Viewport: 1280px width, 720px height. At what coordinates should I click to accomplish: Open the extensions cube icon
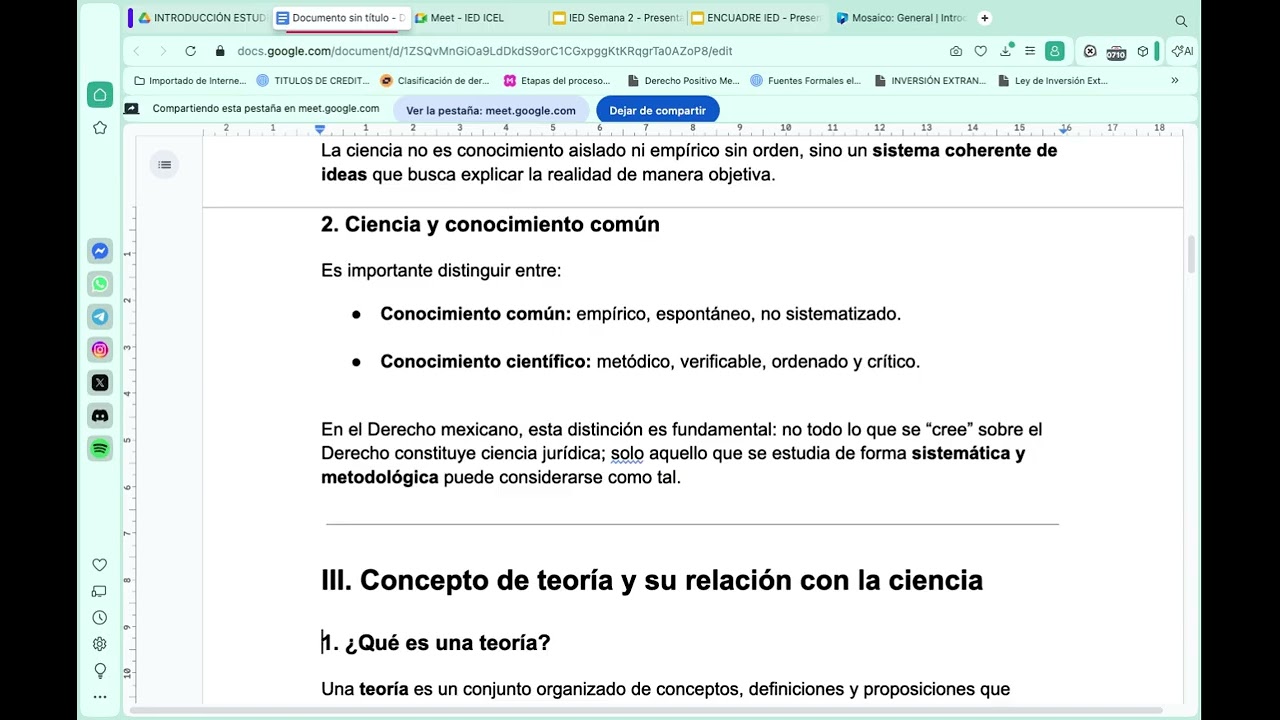(1143, 51)
